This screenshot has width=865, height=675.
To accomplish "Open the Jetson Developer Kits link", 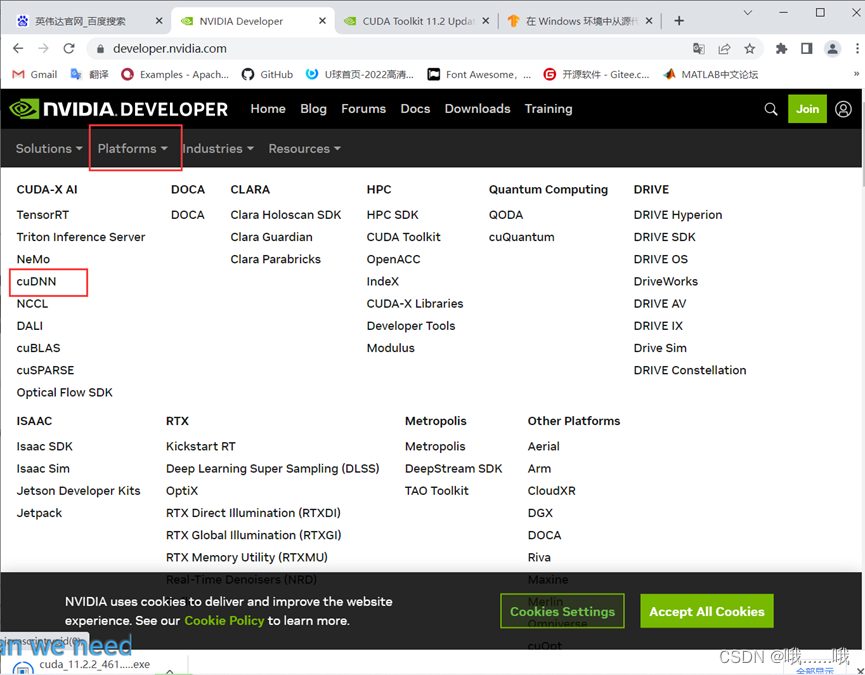I will [x=78, y=490].
